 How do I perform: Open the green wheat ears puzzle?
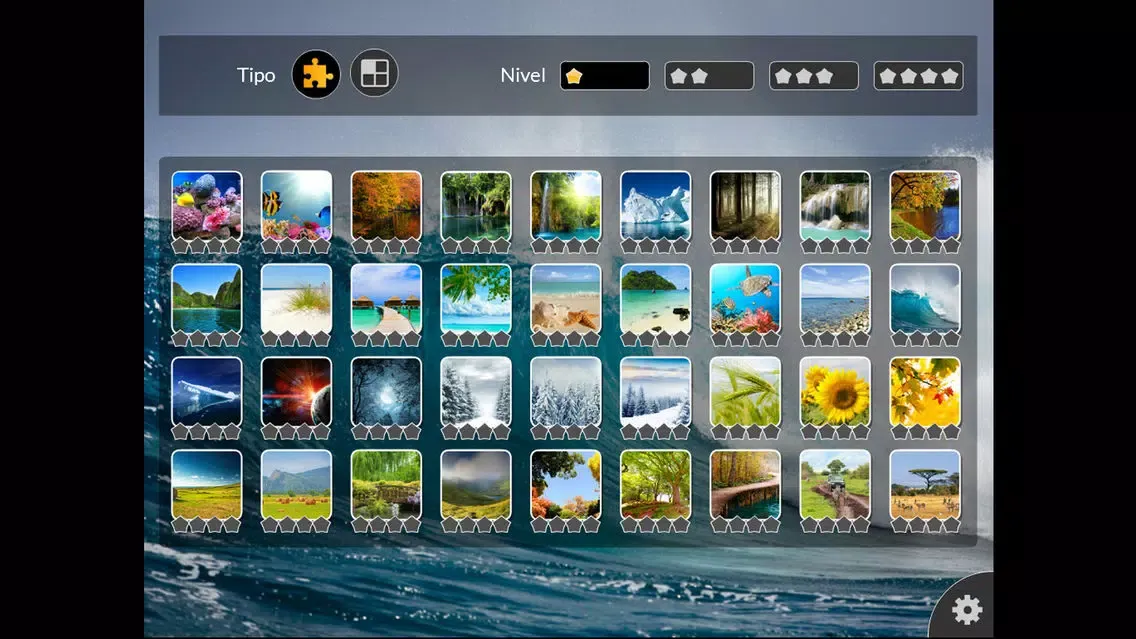click(746, 392)
